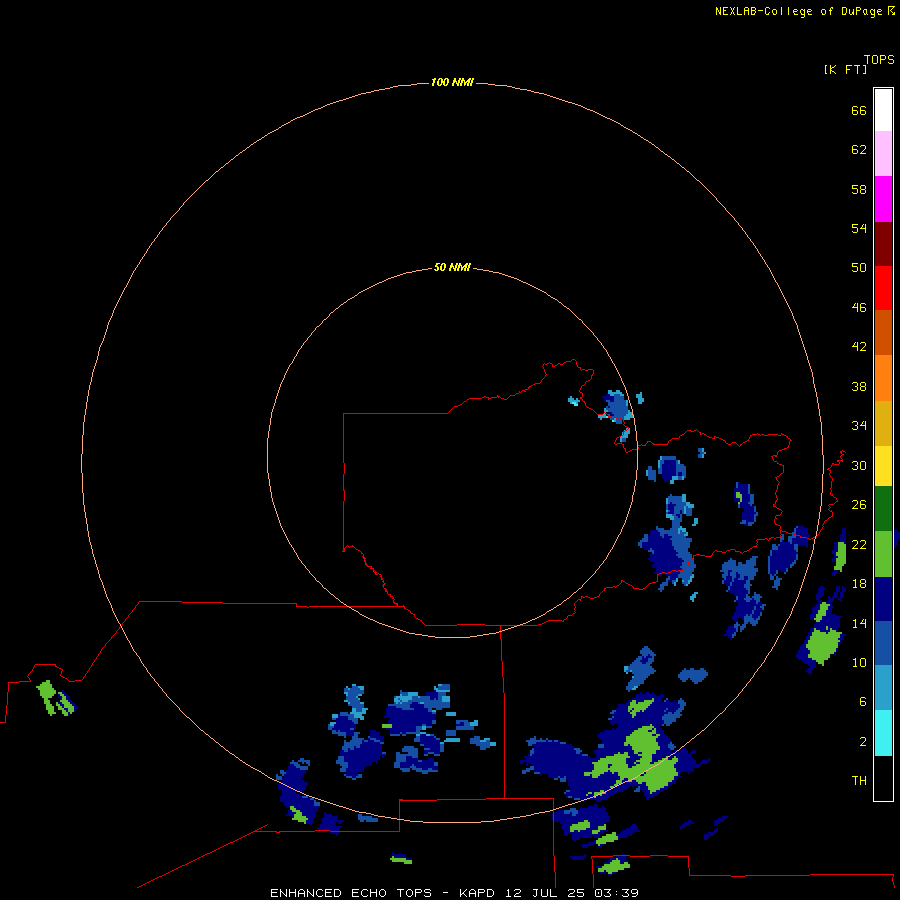Click the yellow swatch between 30 and 34

[x=883, y=466]
